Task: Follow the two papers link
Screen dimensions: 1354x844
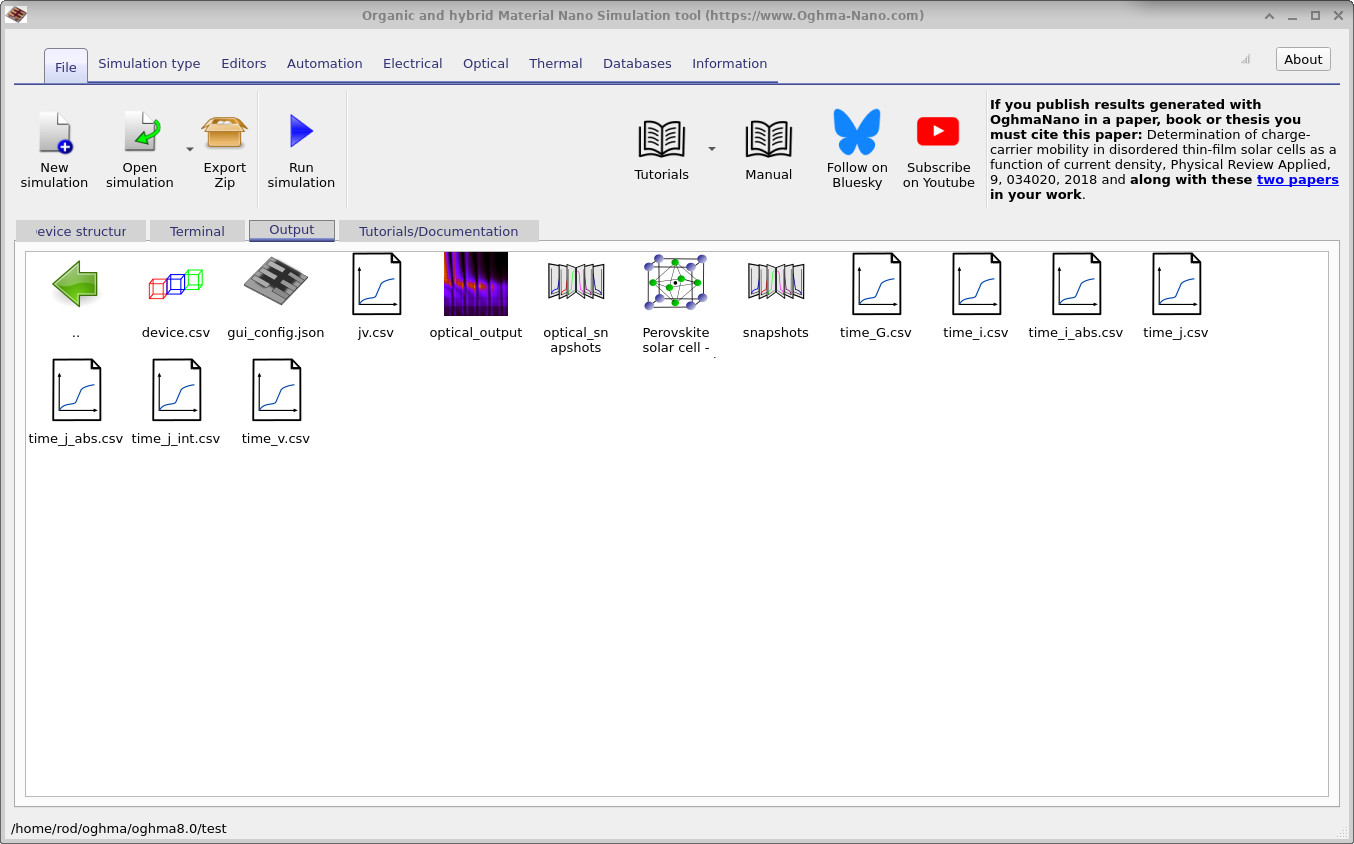Action: (1297, 179)
